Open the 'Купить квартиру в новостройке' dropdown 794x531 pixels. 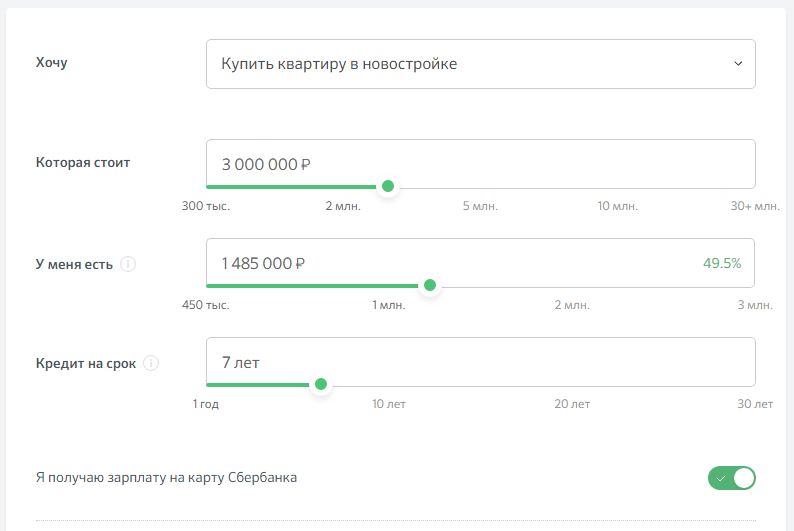click(x=481, y=64)
